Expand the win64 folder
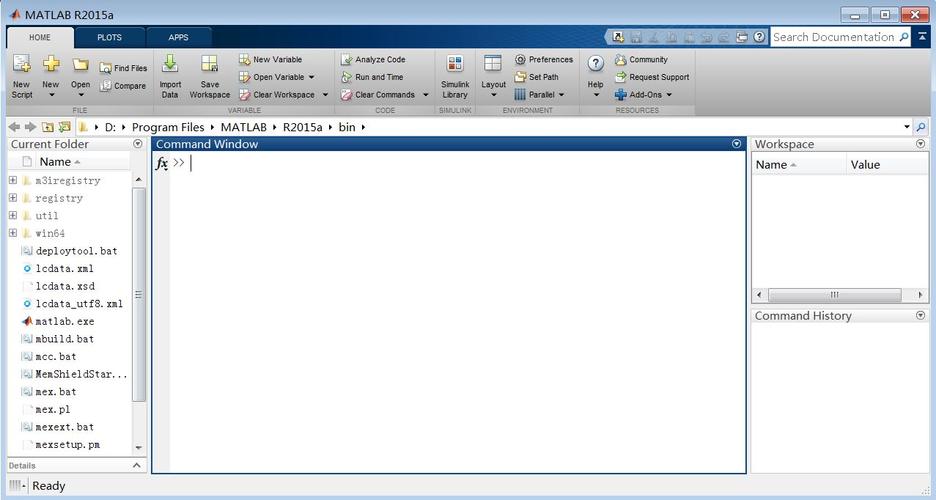 pyautogui.click(x=13, y=233)
